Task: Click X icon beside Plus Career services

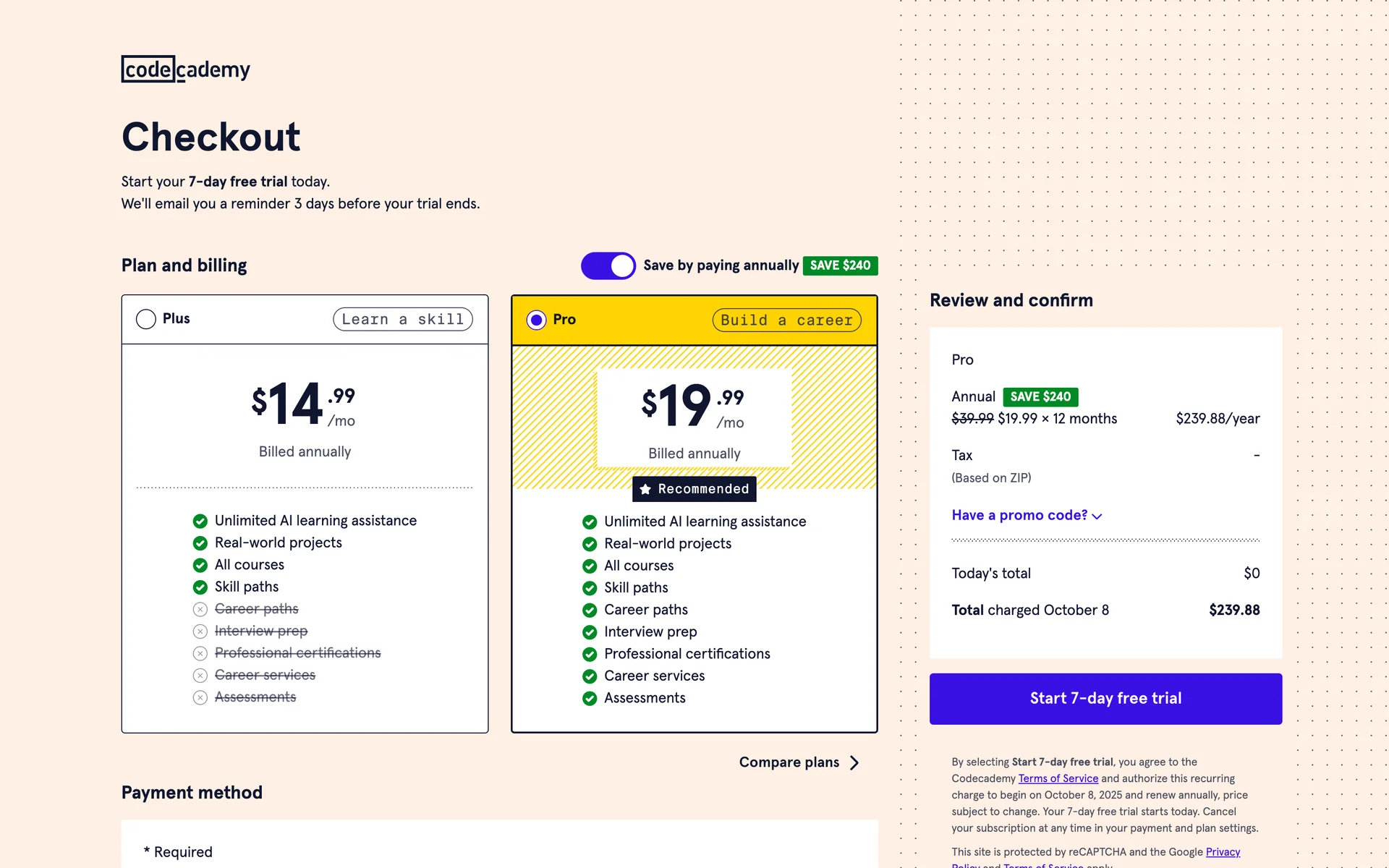Action: click(200, 676)
